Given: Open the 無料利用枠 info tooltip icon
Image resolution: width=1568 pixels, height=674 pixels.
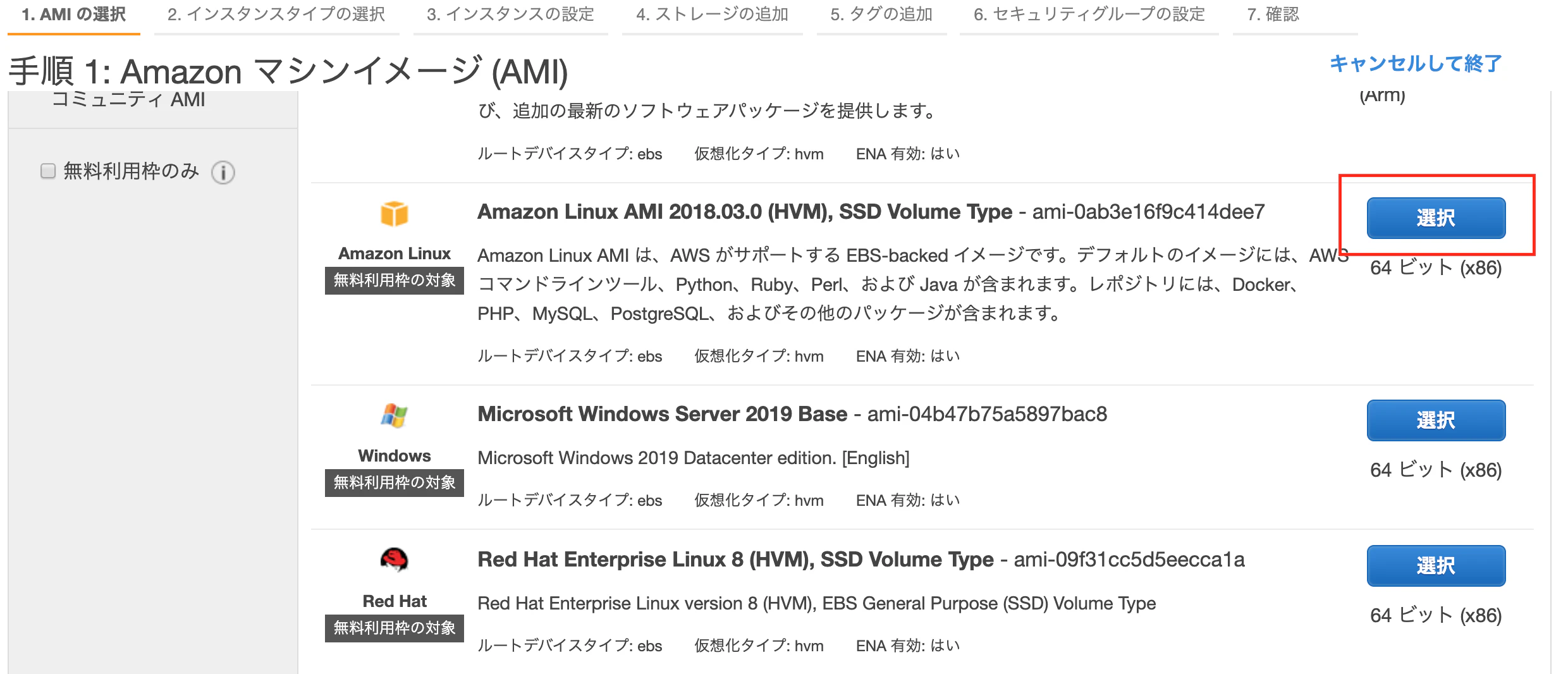Looking at the screenshot, I should click(x=224, y=171).
